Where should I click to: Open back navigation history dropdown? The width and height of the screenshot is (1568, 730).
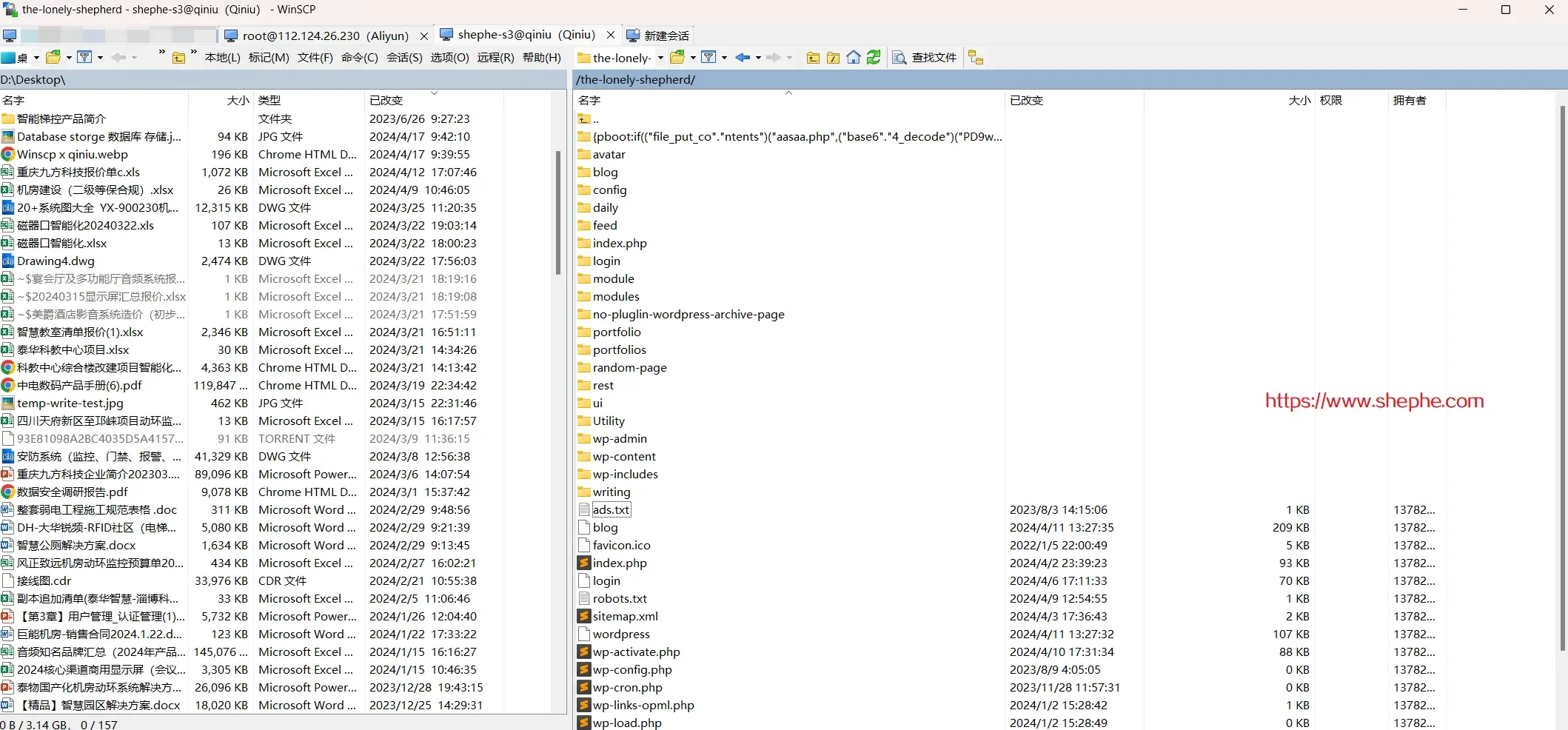(758, 57)
